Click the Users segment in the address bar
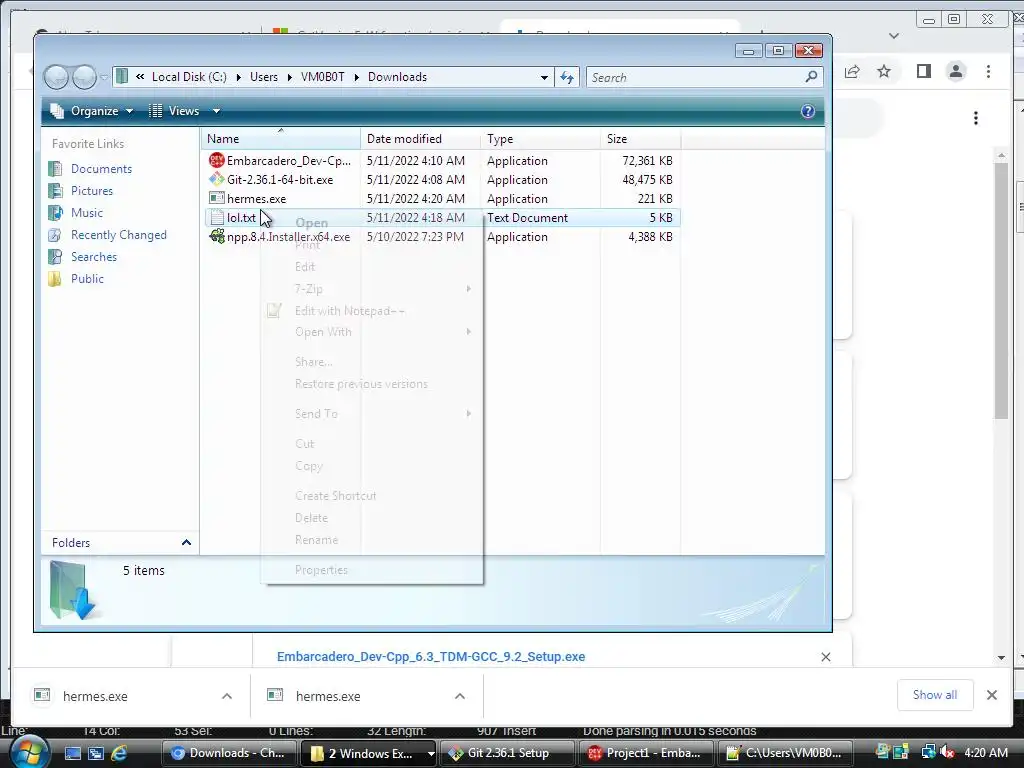The width and height of the screenshot is (1024, 768). pos(264,77)
